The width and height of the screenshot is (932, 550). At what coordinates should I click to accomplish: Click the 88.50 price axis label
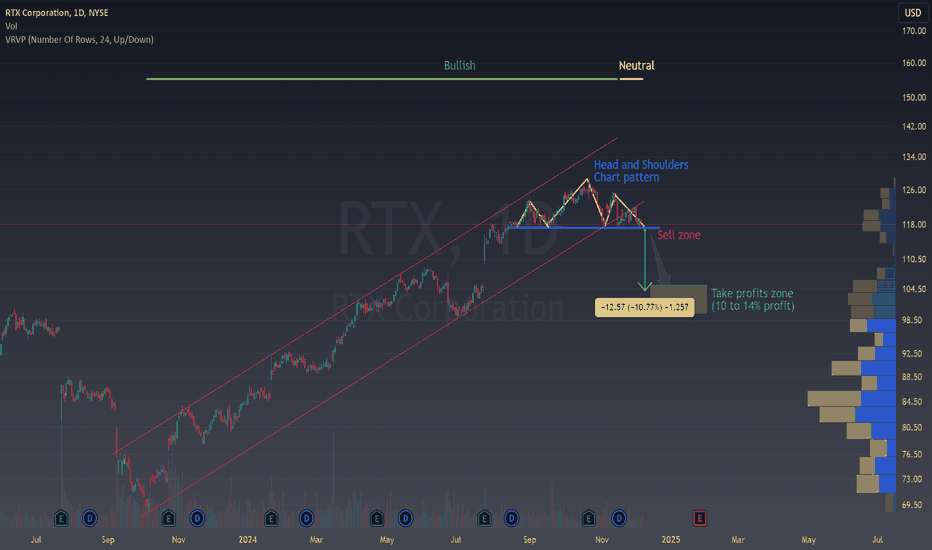914,377
